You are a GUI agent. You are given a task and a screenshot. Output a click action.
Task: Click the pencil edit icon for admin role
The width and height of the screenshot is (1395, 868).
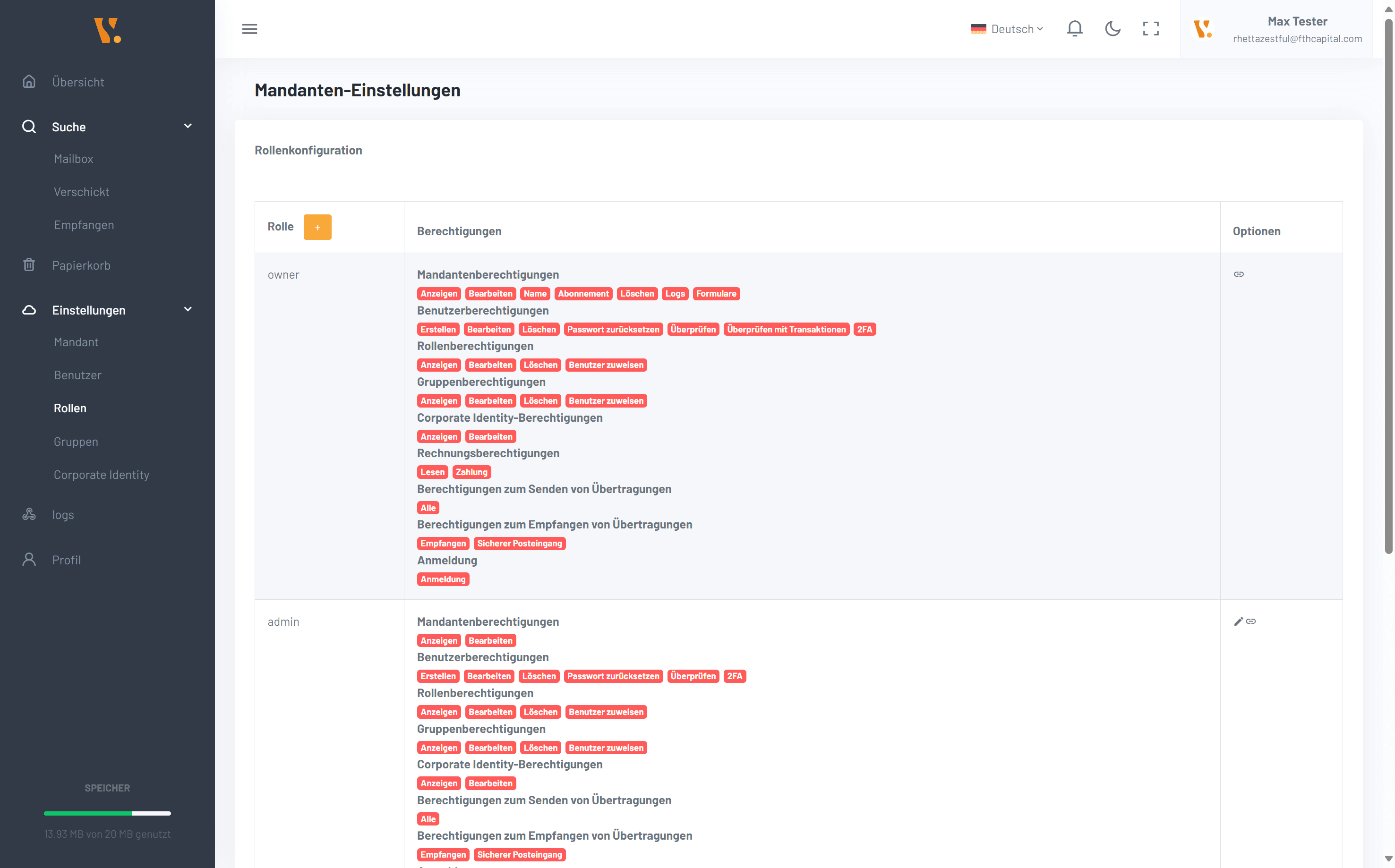(1238, 621)
